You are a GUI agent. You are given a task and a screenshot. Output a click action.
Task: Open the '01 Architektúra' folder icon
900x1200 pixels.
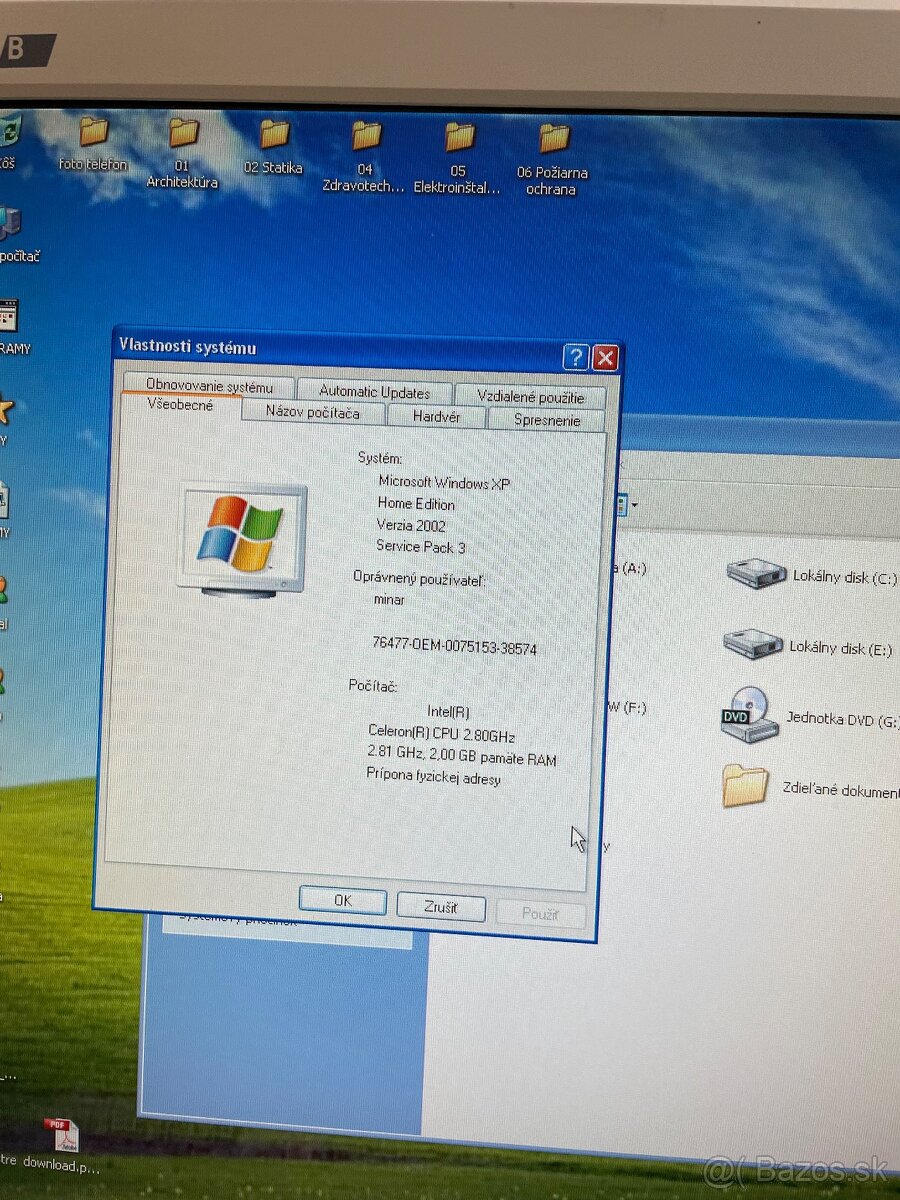coord(182,134)
